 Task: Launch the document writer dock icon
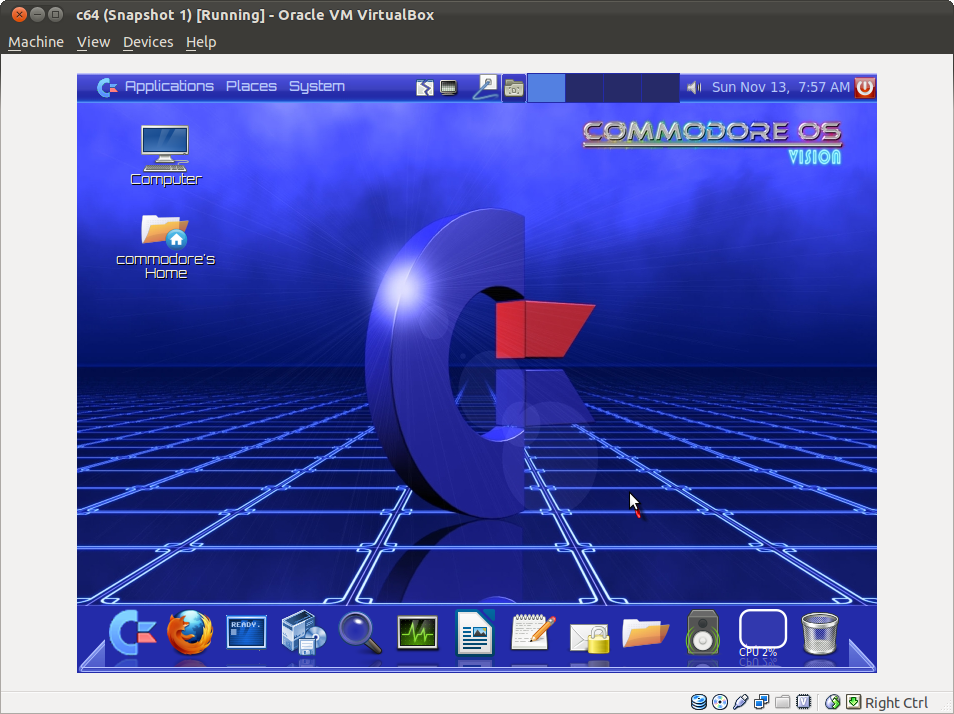click(x=475, y=633)
